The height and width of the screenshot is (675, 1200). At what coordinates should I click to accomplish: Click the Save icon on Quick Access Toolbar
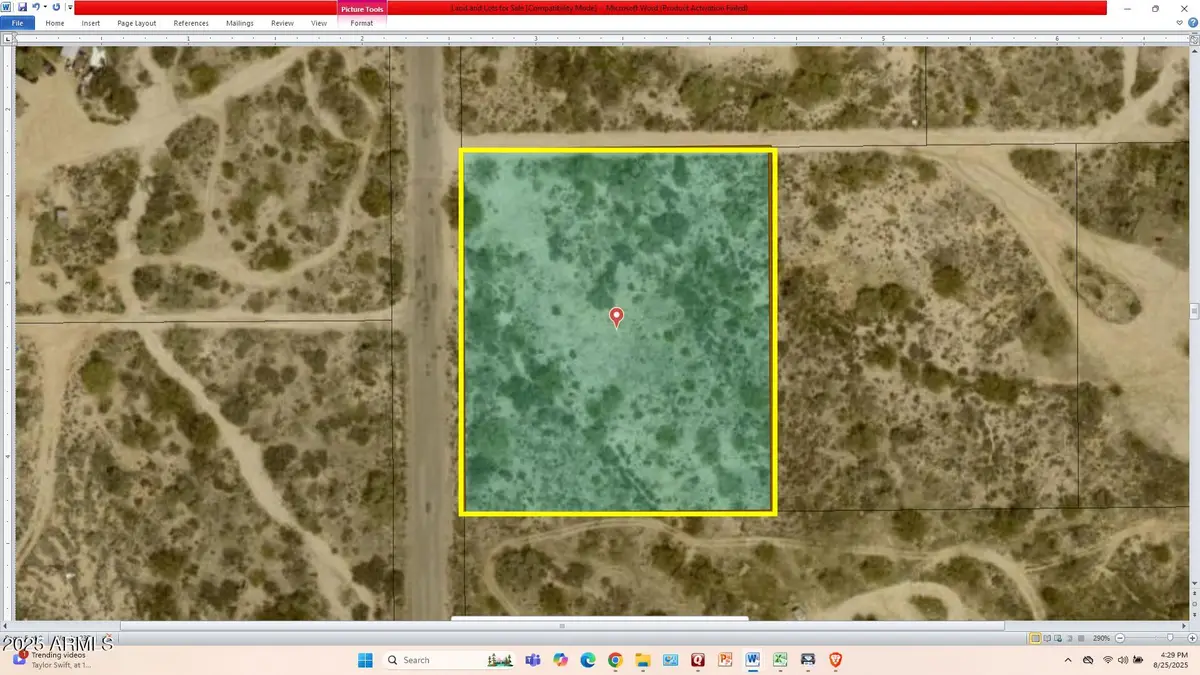click(x=22, y=8)
